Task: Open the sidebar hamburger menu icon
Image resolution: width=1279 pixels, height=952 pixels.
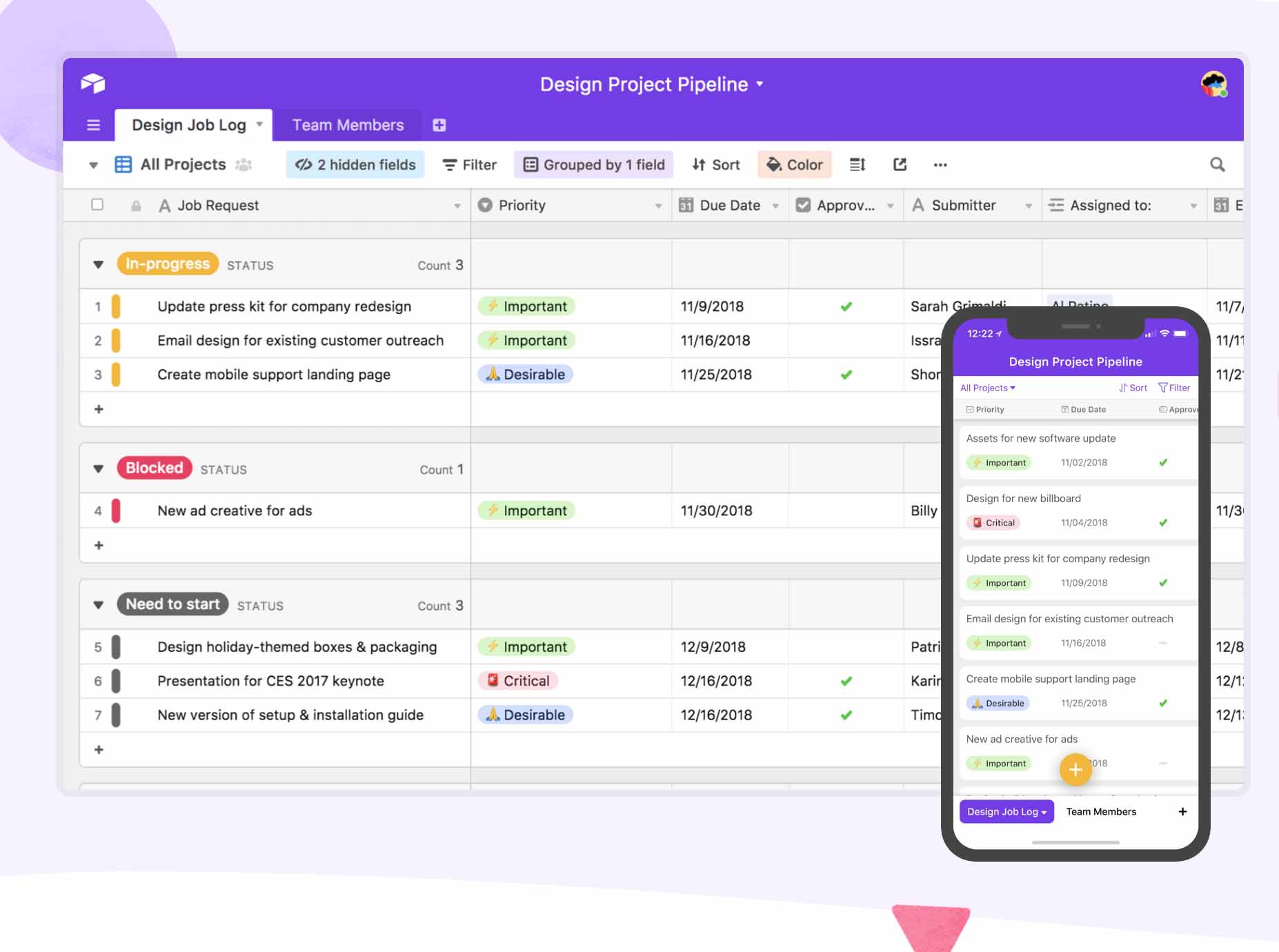Action: coord(93,125)
